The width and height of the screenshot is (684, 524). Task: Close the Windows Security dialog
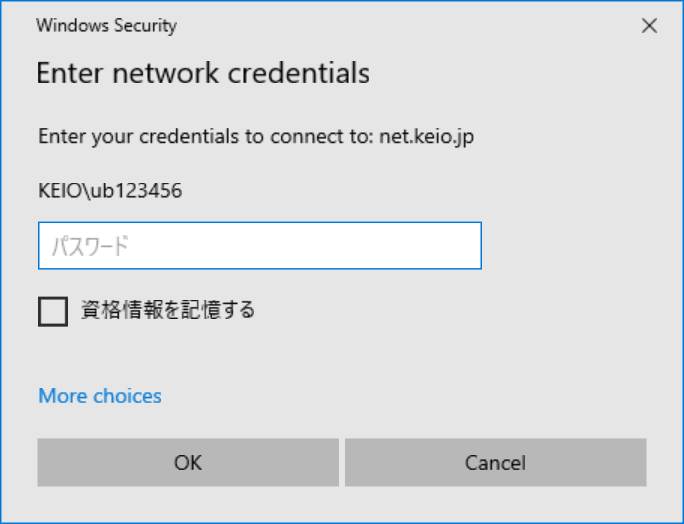click(649, 27)
